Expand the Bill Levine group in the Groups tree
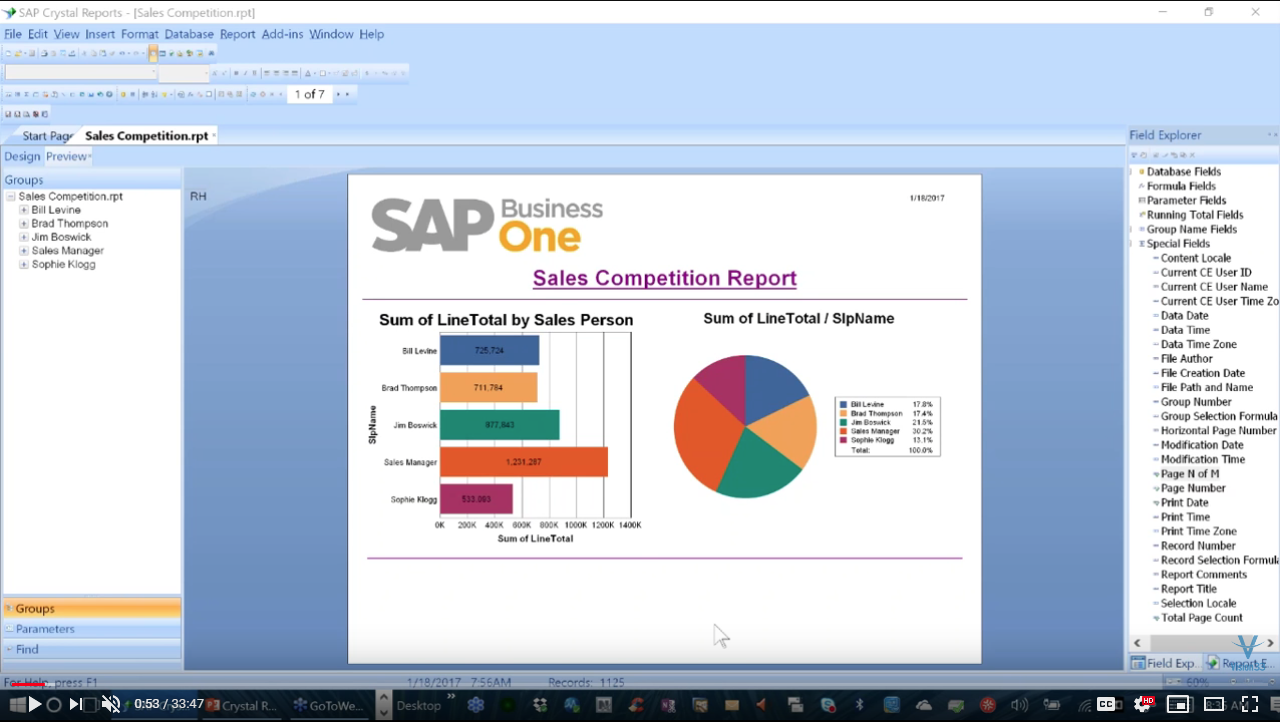The image size is (1280, 722). 22,210
